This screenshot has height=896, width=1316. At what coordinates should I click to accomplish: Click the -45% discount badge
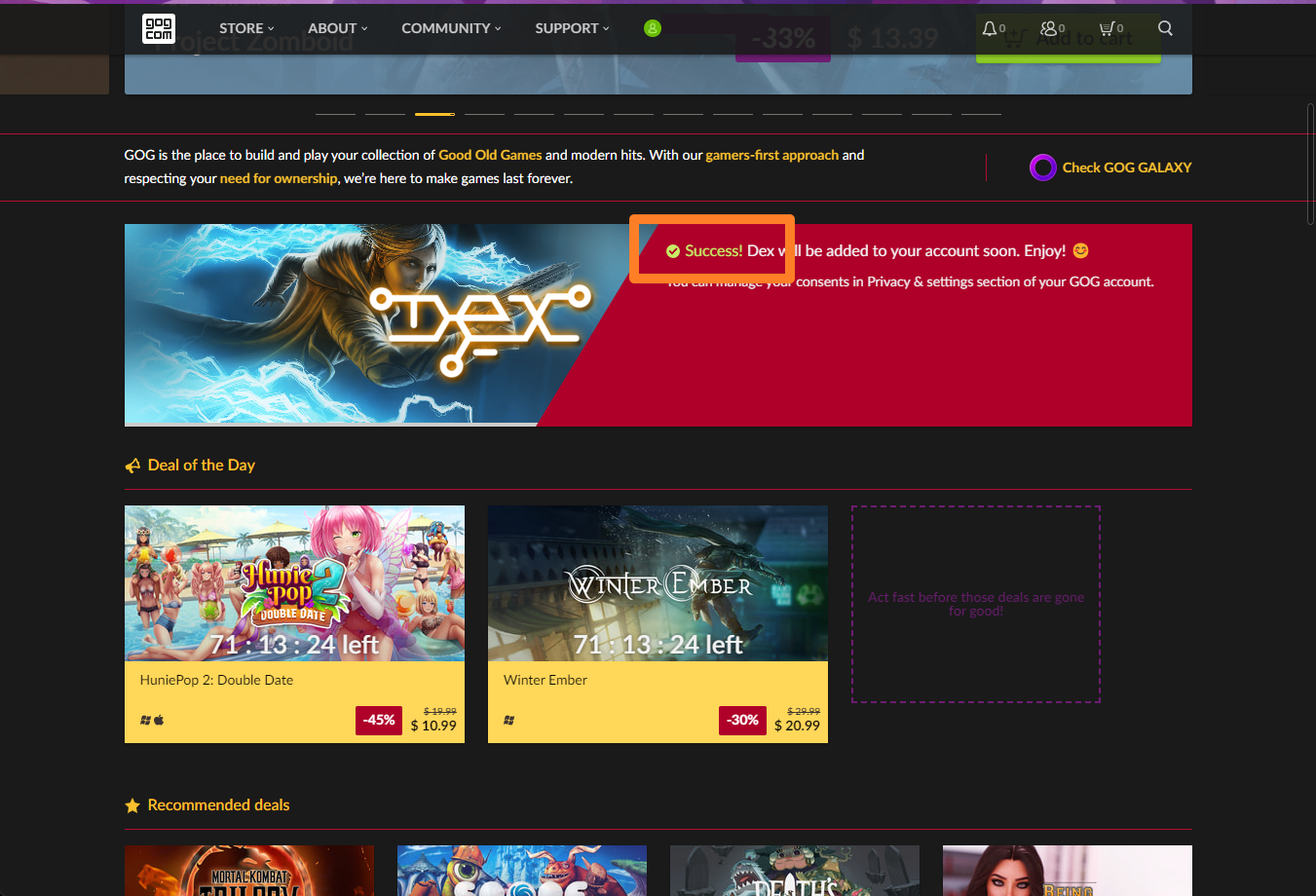[379, 721]
